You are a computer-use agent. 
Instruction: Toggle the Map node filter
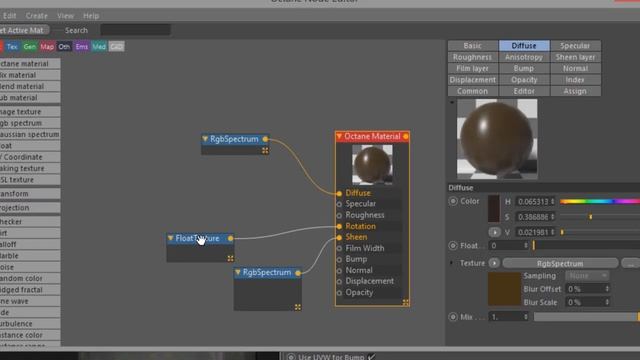click(47, 47)
